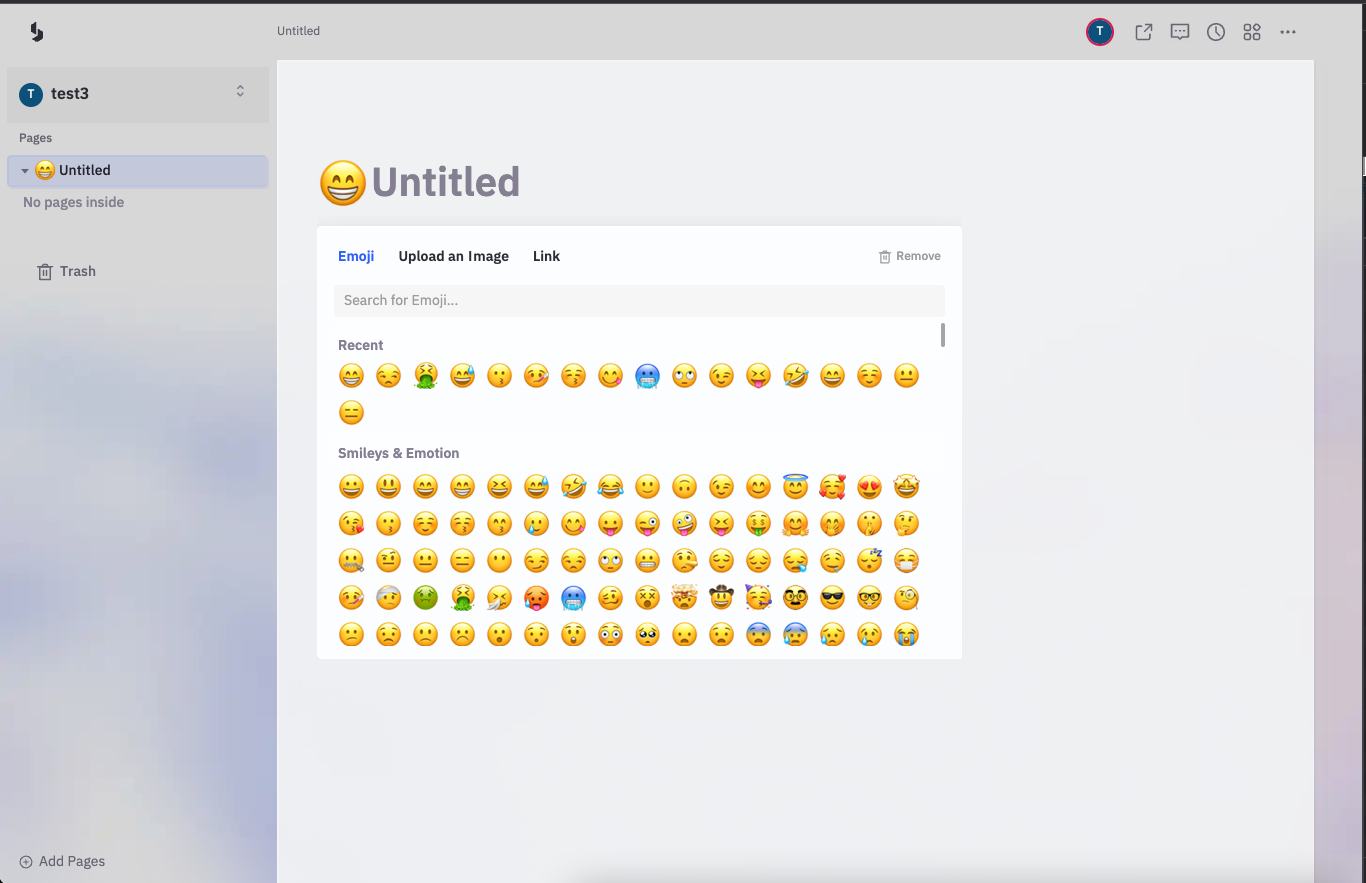The width and height of the screenshot is (1366, 883).
Task: Open the page history clock icon
Action: [1215, 31]
